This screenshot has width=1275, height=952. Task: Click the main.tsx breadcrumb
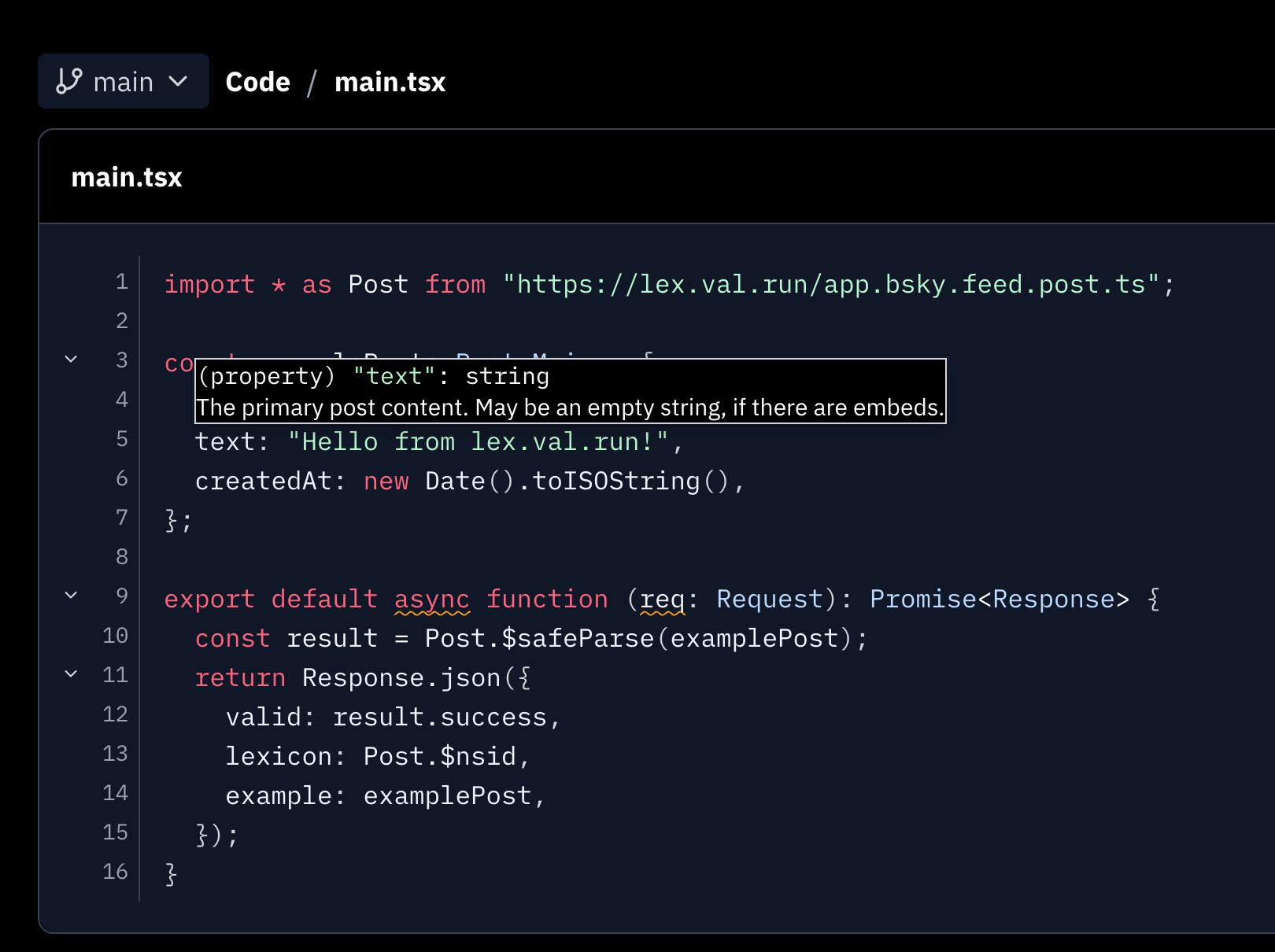tap(390, 82)
